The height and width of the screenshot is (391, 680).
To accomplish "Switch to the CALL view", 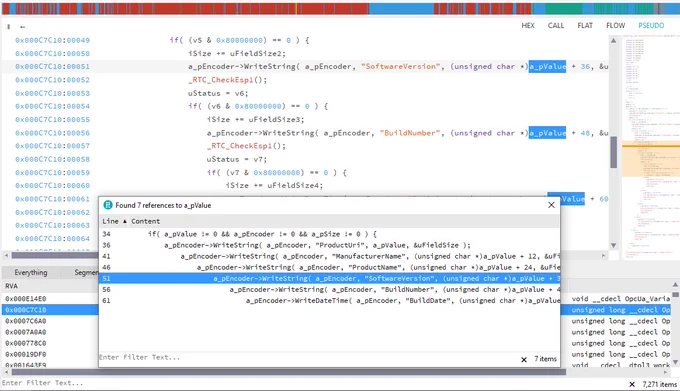I will [556, 26].
